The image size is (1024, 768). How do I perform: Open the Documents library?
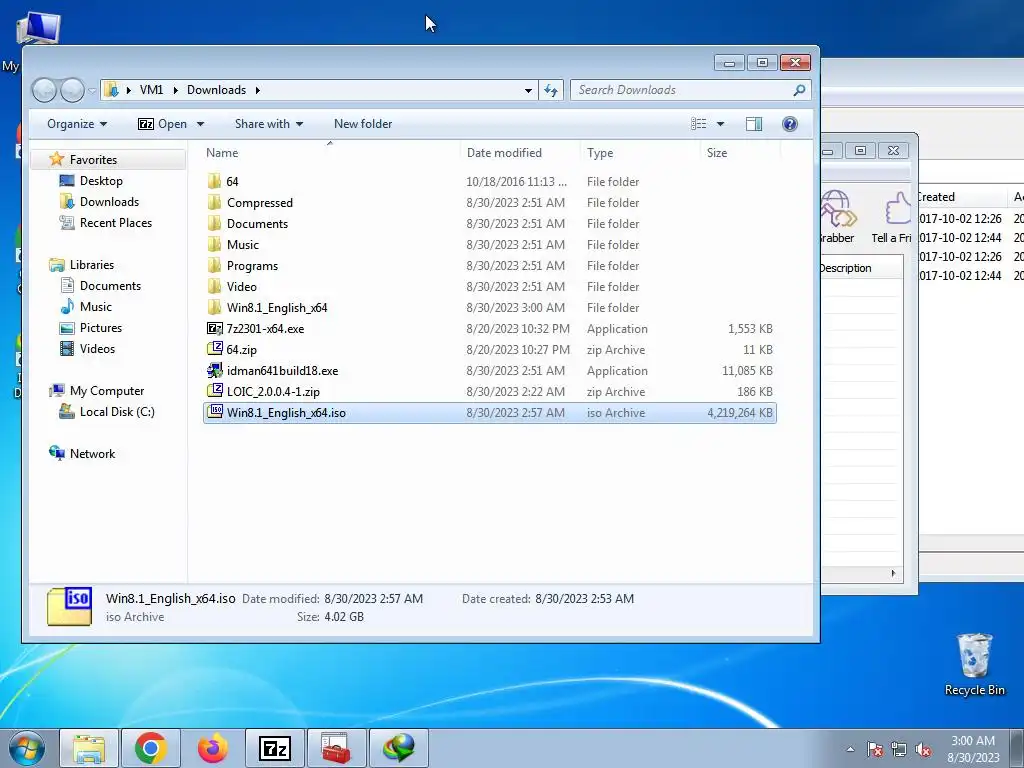110,286
